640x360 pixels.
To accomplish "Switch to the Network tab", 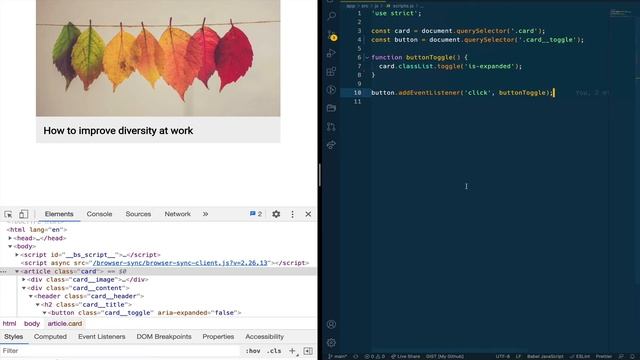I will [178, 214].
